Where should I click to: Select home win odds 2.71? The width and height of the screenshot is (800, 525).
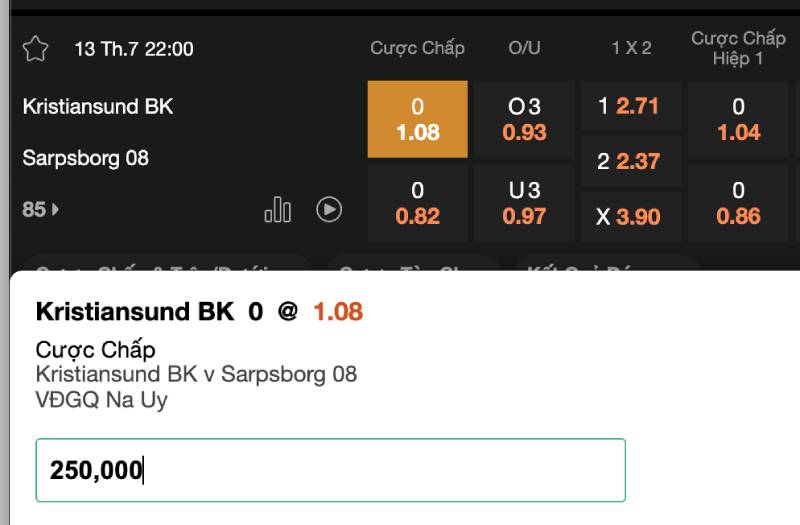[x=630, y=106]
